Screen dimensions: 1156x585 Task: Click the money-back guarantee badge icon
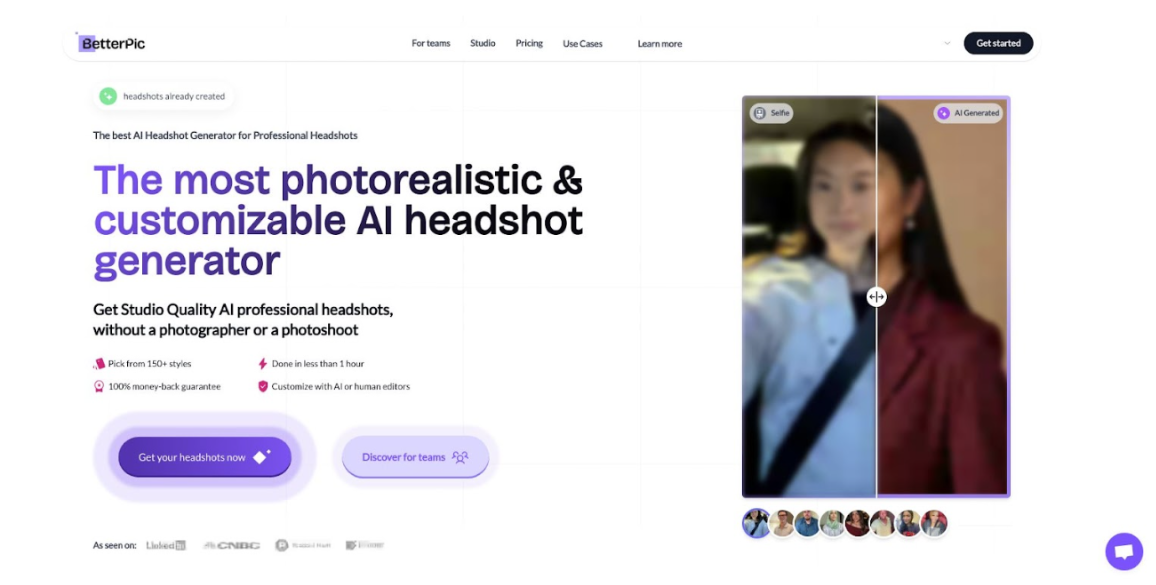[97, 385]
